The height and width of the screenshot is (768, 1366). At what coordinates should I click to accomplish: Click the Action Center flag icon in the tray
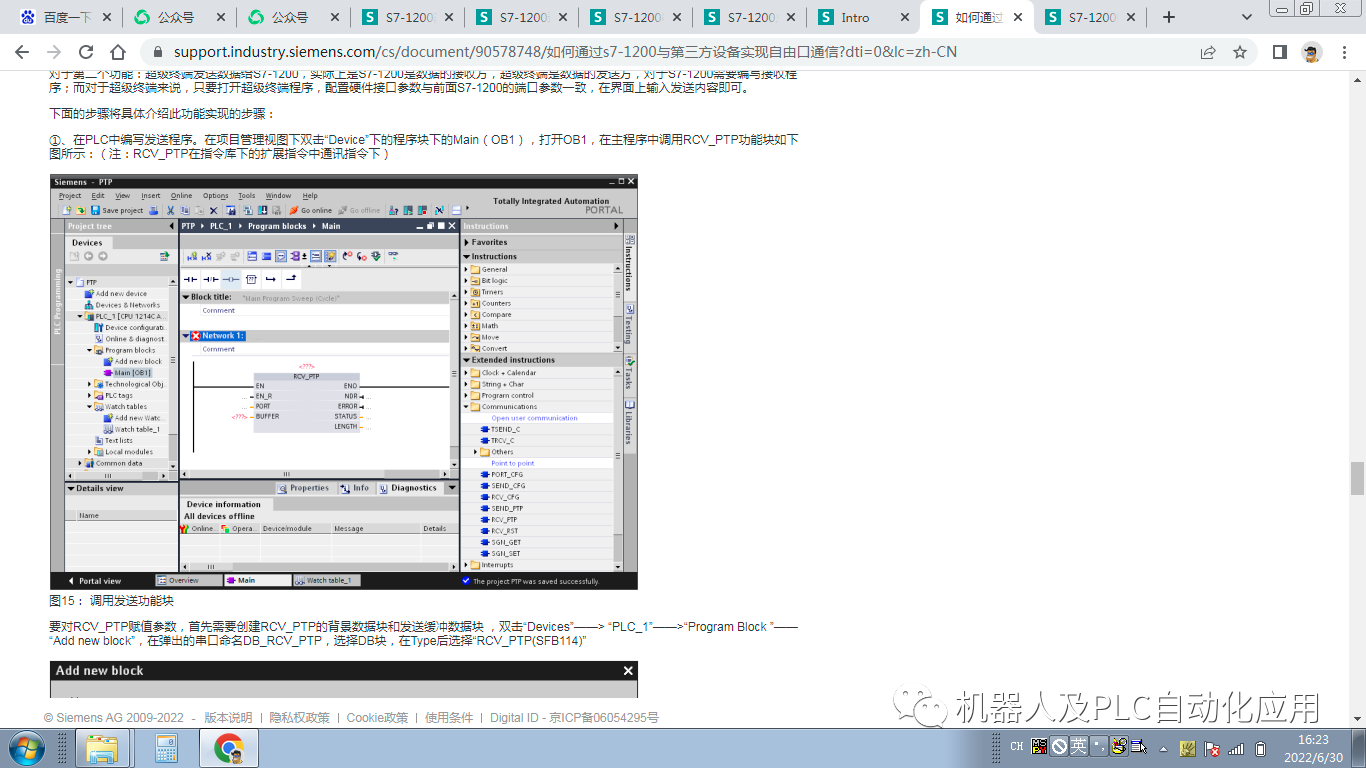click(x=1211, y=748)
